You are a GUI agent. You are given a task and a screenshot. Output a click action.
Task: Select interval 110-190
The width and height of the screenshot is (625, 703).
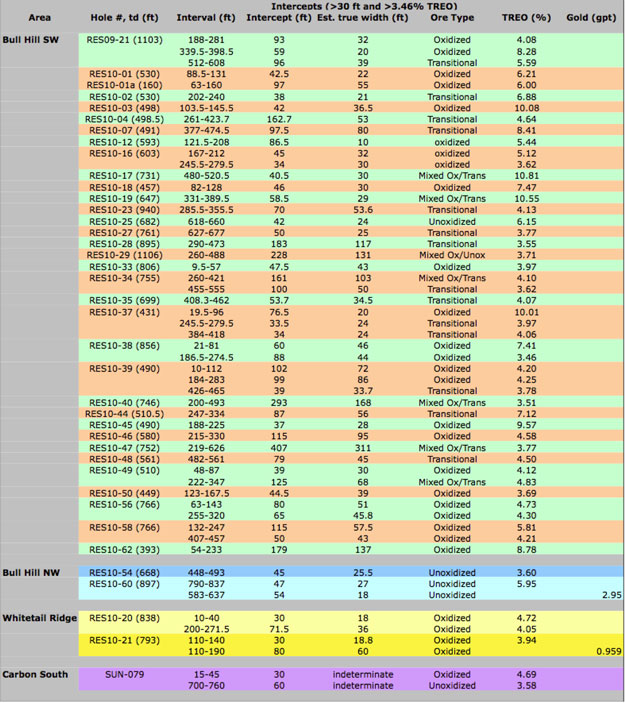point(206,652)
